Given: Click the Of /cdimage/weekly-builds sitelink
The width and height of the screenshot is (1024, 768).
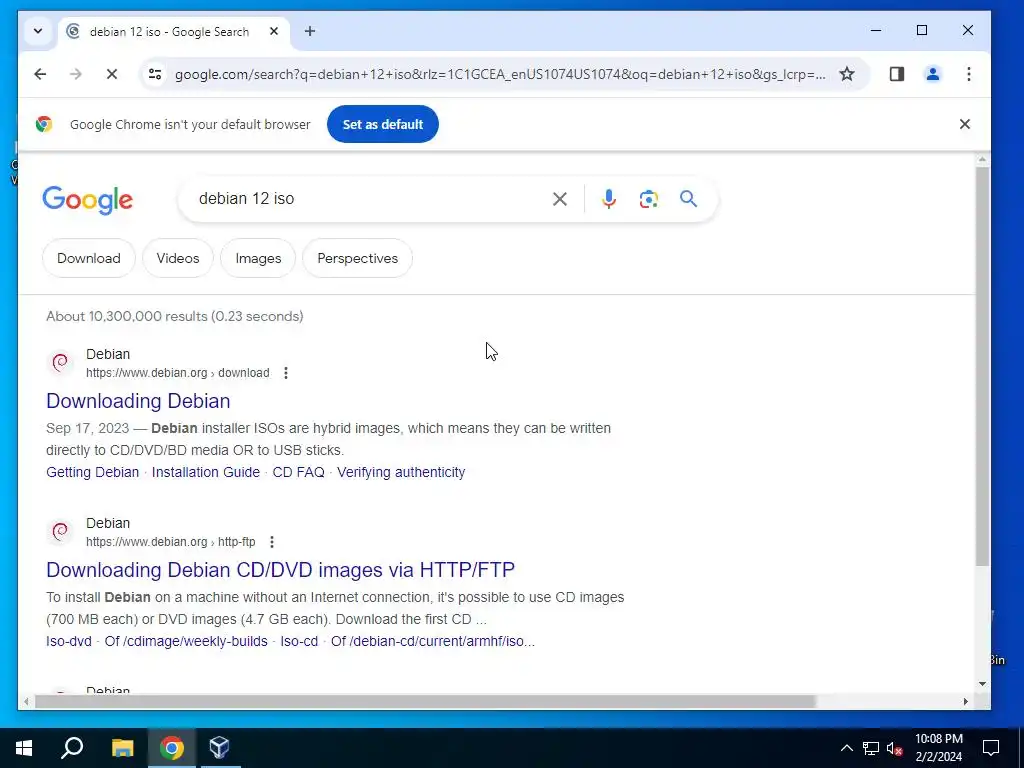Looking at the screenshot, I should pyautogui.click(x=186, y=641).
